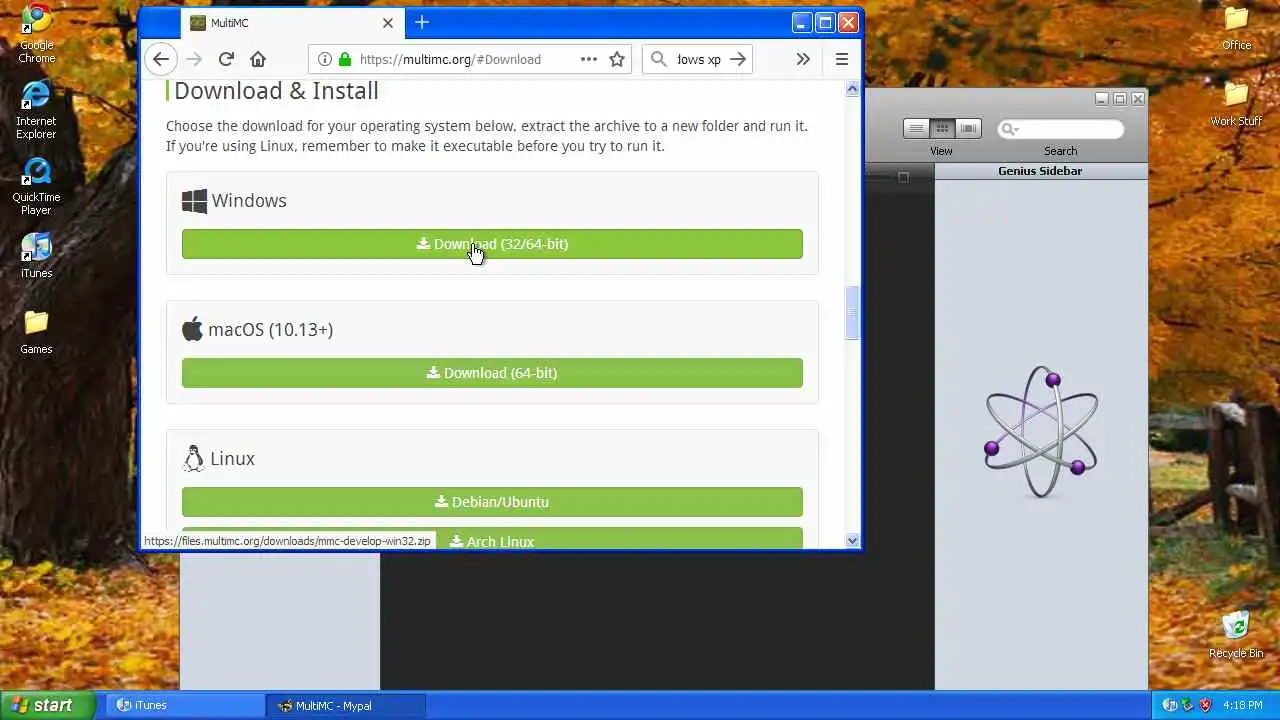Click the Genius atom logo

click(1041, 432)
